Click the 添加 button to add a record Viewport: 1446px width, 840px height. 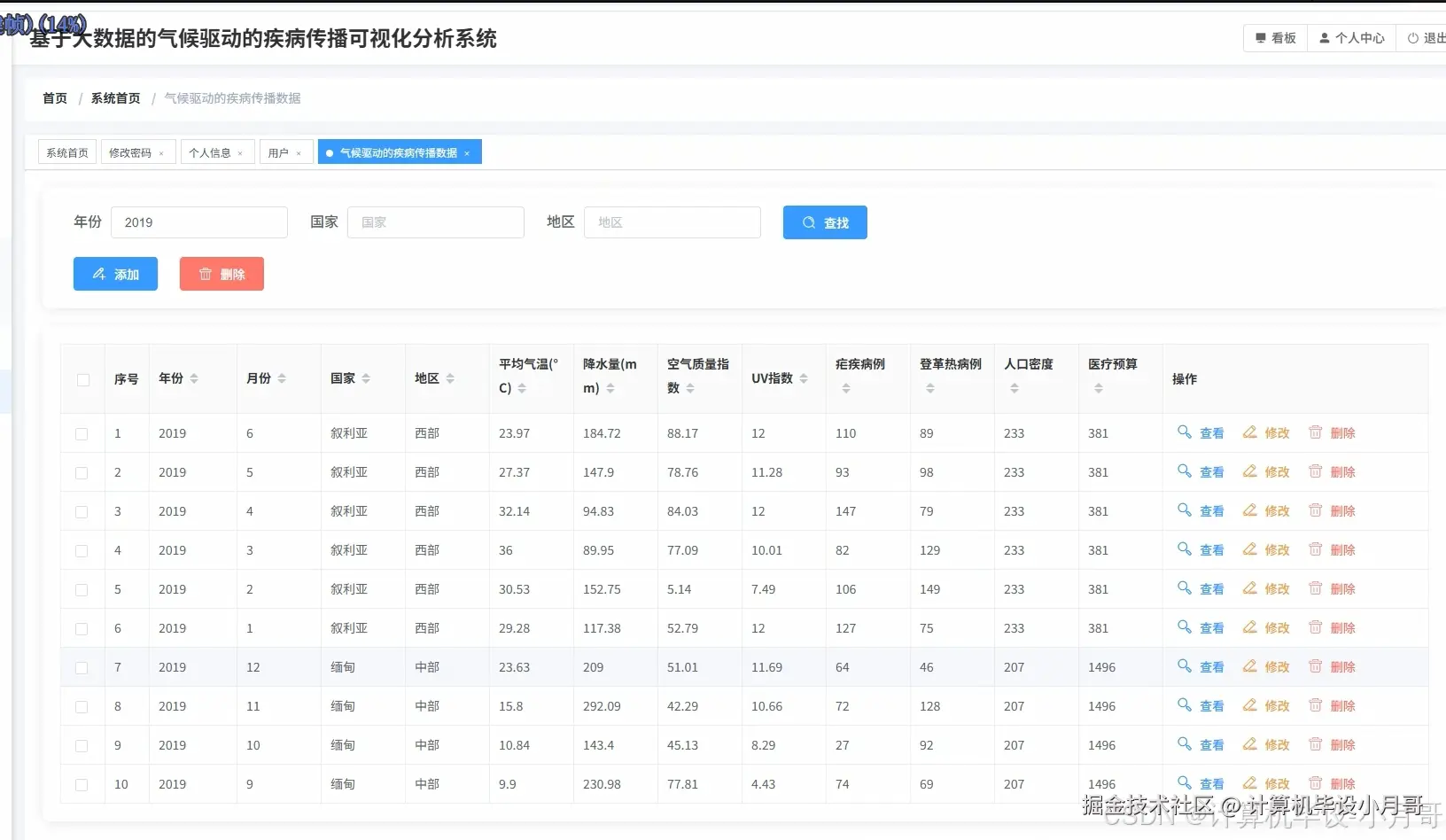click(115, 274)
